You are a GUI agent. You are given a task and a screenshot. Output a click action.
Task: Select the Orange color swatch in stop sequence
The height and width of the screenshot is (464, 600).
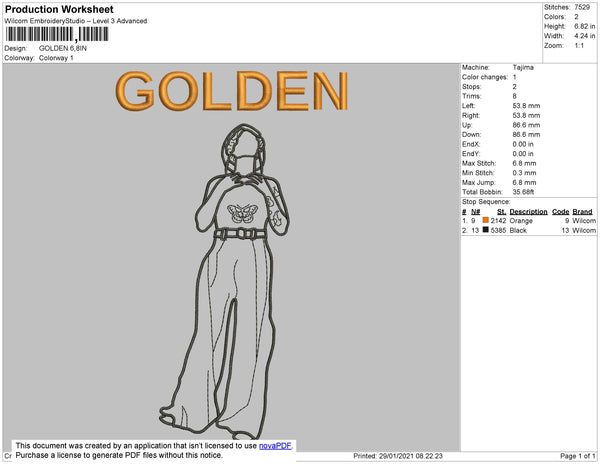pyautogui.click(x=486, y=220)
